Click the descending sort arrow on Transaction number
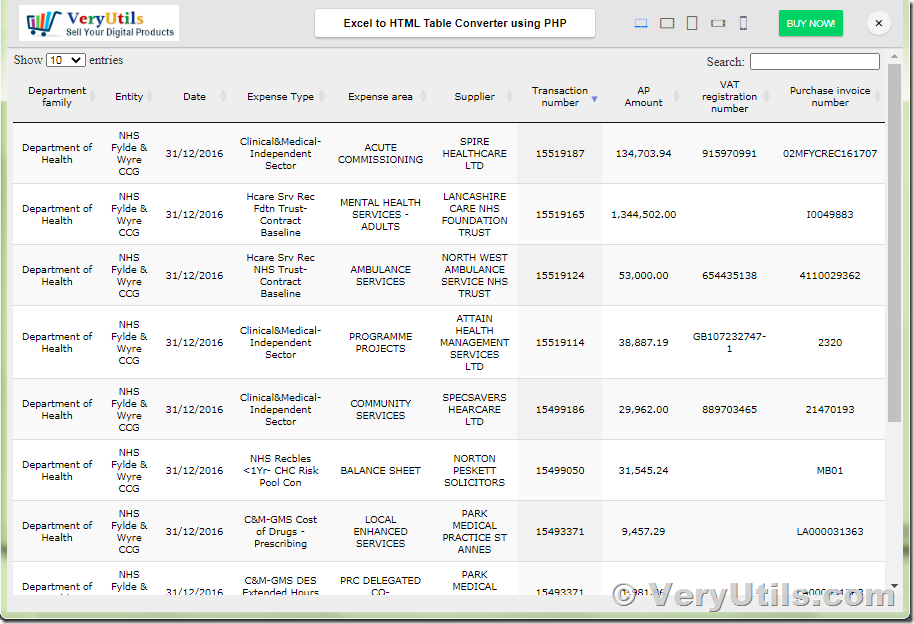The image size is (914, 624). click(x=595, y=99)
